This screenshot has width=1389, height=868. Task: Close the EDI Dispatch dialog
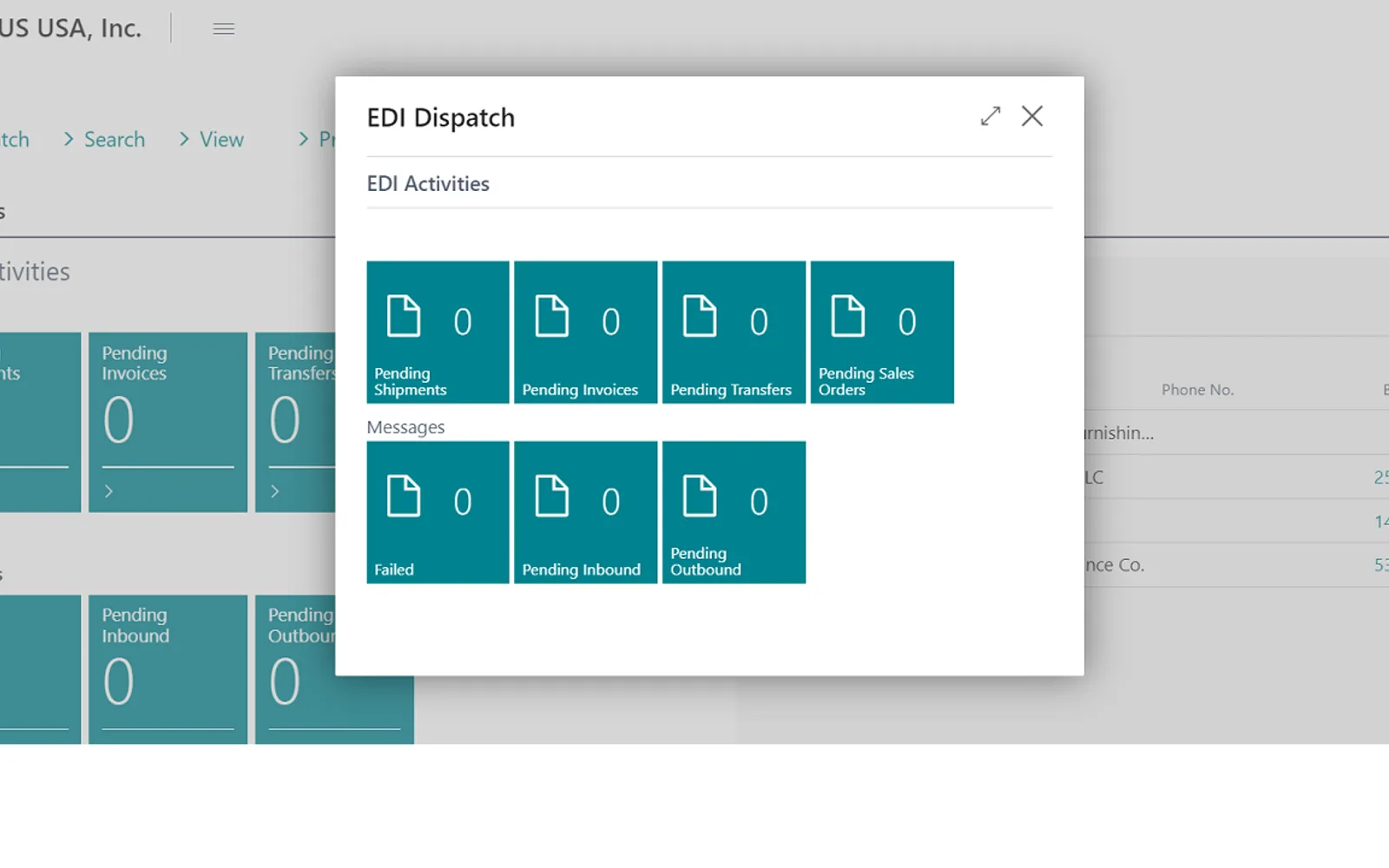(x=1032, y=116)
